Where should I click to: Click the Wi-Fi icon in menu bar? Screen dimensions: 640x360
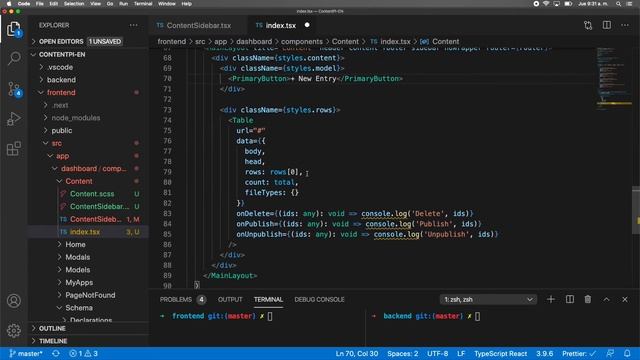click(x=546, y=4)
